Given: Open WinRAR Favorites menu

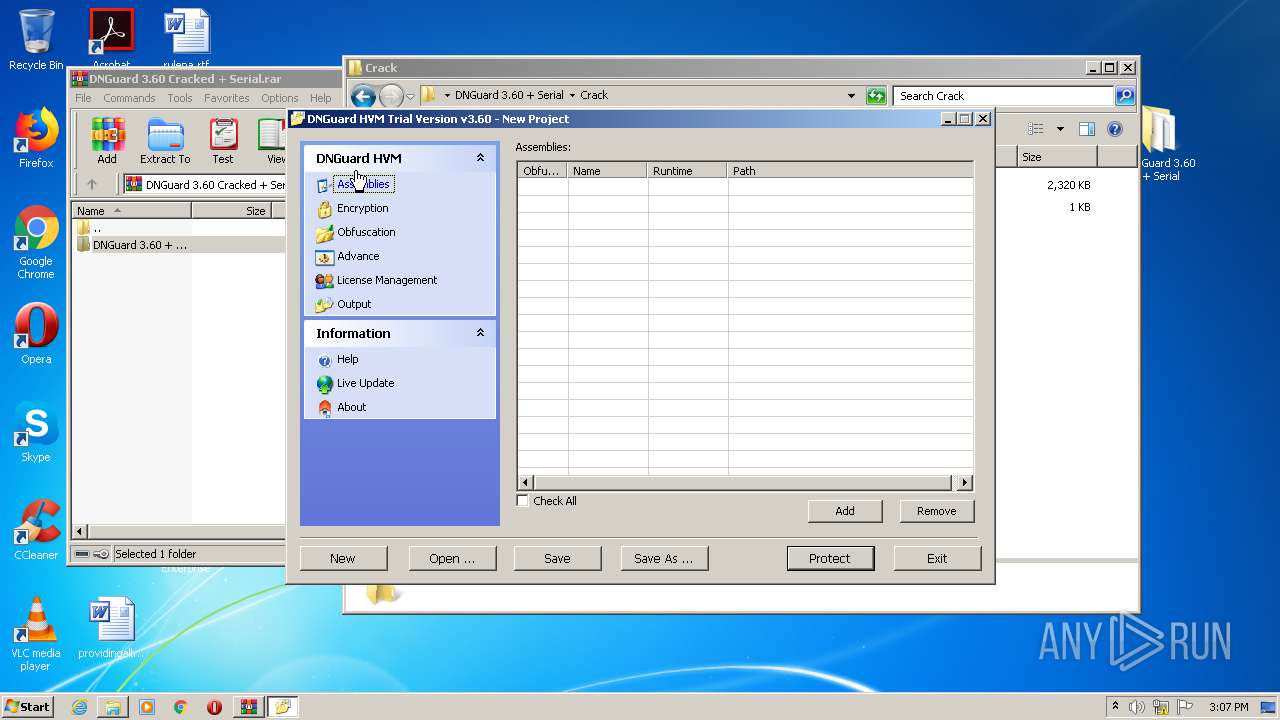Looking at the screenshot, I should 227,98.
